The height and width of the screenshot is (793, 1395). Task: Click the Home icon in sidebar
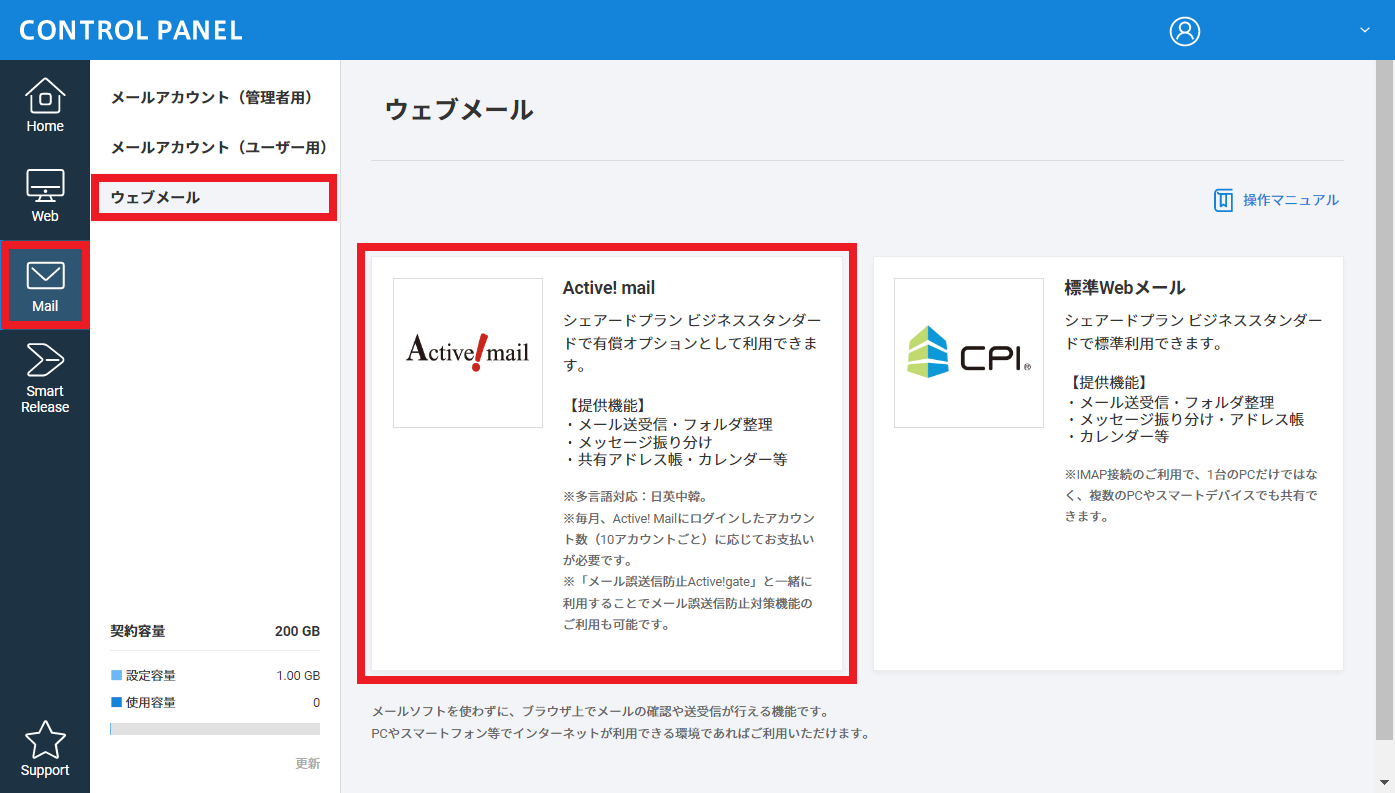[45, 97]
